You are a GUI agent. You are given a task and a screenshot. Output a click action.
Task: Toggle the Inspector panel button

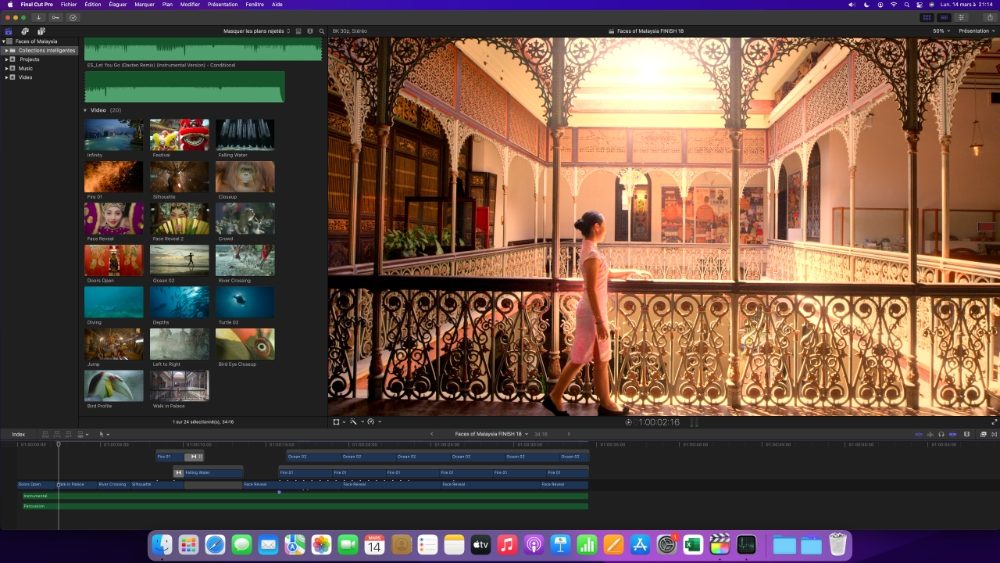pyautogui.click(x=960, y=17)
